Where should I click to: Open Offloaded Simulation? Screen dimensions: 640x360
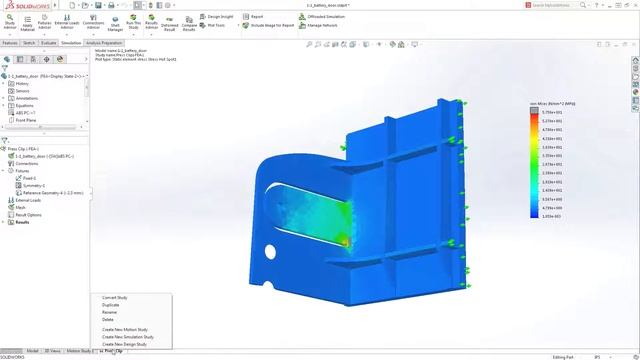pos(322,17)
